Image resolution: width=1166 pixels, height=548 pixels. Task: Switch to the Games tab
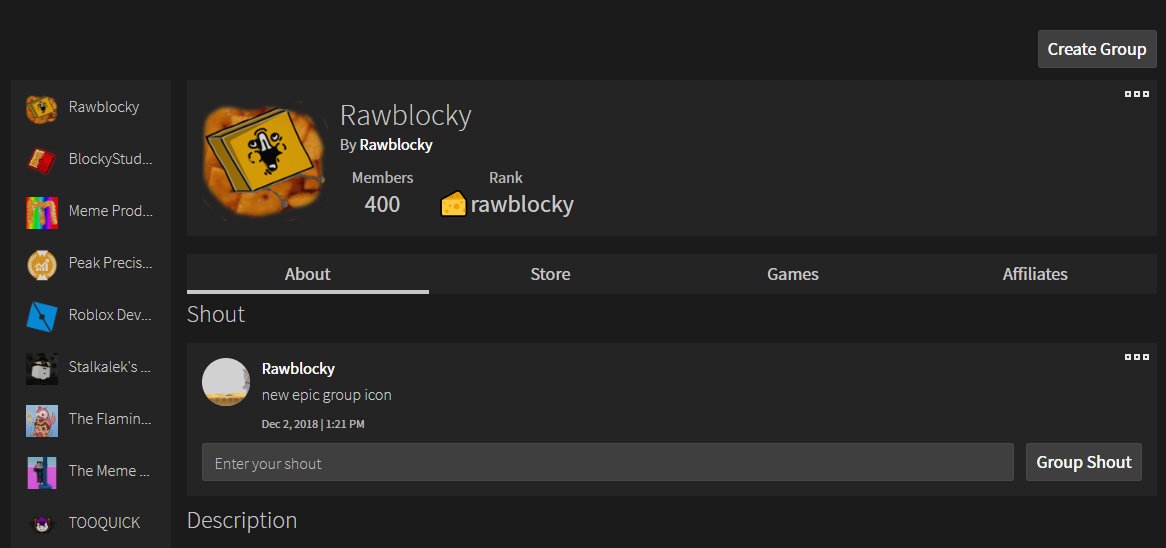[x=793, y=274]
